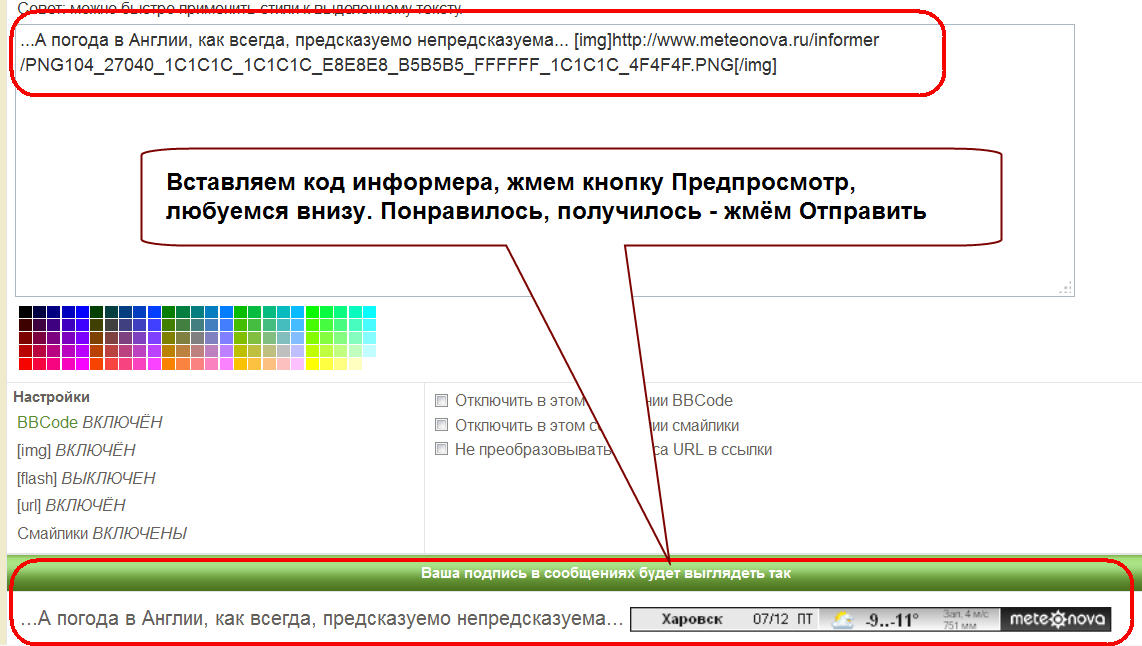Select the cyan swatch in palette's top-right corner
The width and height of the screenshot is (1142, 646).
[x=369, y=312]
